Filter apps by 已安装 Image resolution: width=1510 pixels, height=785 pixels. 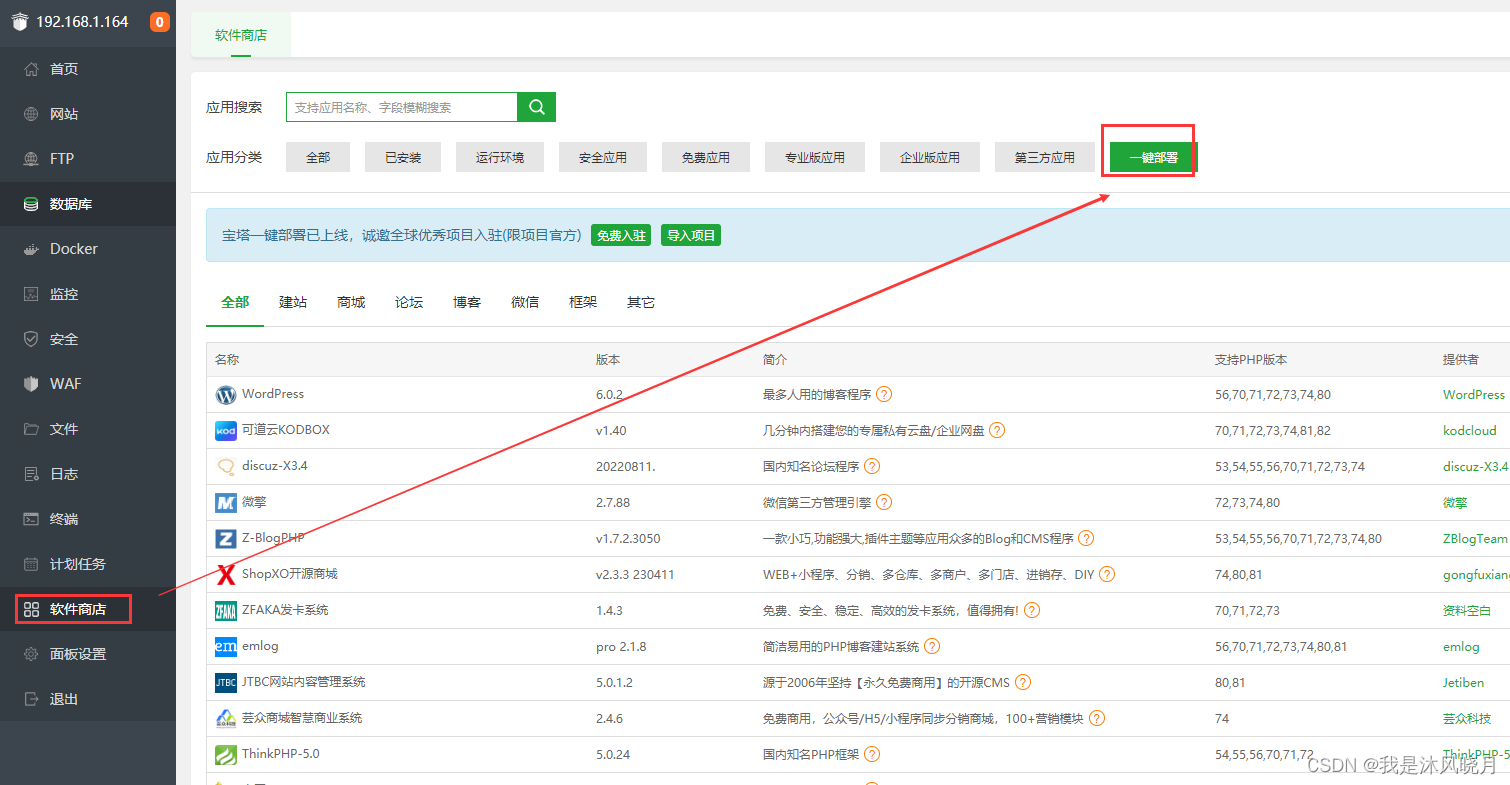tap(403, 157)
